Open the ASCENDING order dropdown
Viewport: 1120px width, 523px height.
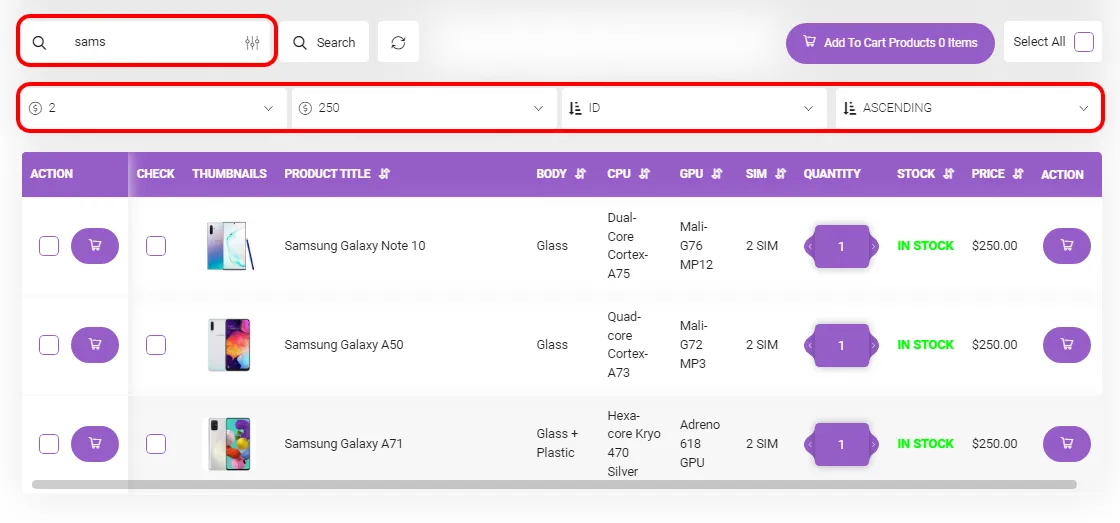pos(967,108)
